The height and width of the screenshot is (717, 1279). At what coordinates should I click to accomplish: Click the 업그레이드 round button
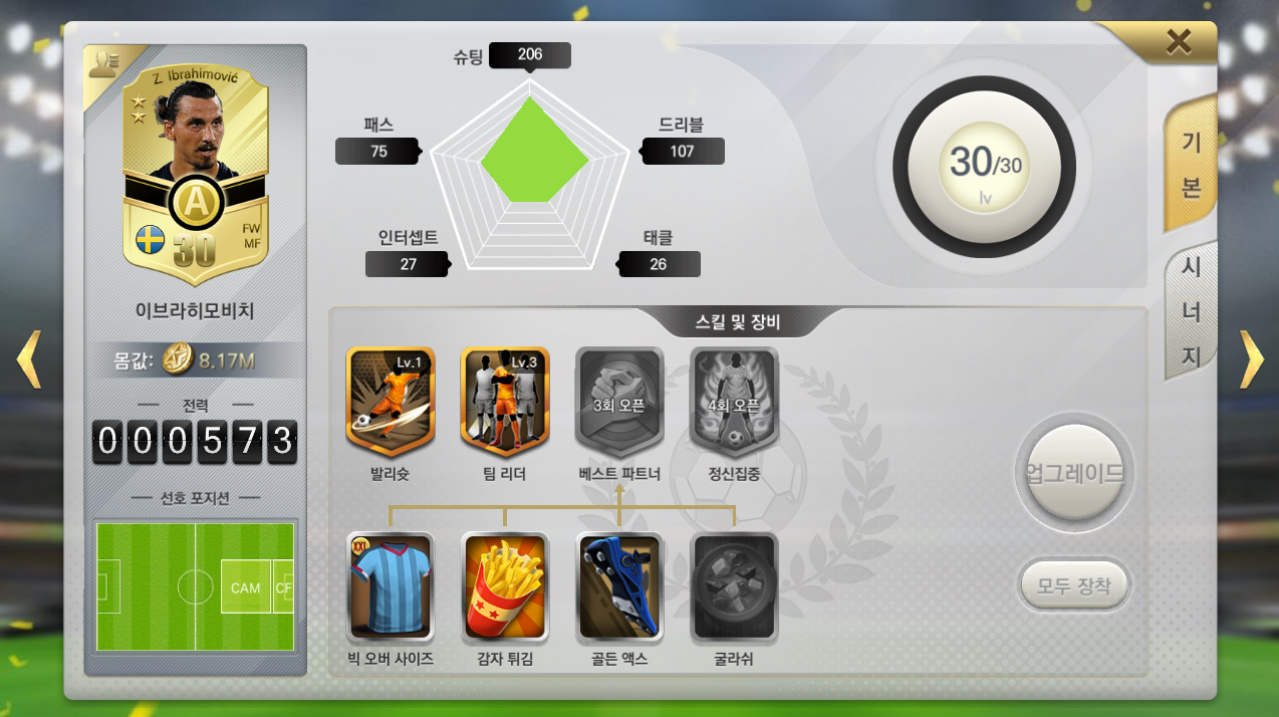1074,474
